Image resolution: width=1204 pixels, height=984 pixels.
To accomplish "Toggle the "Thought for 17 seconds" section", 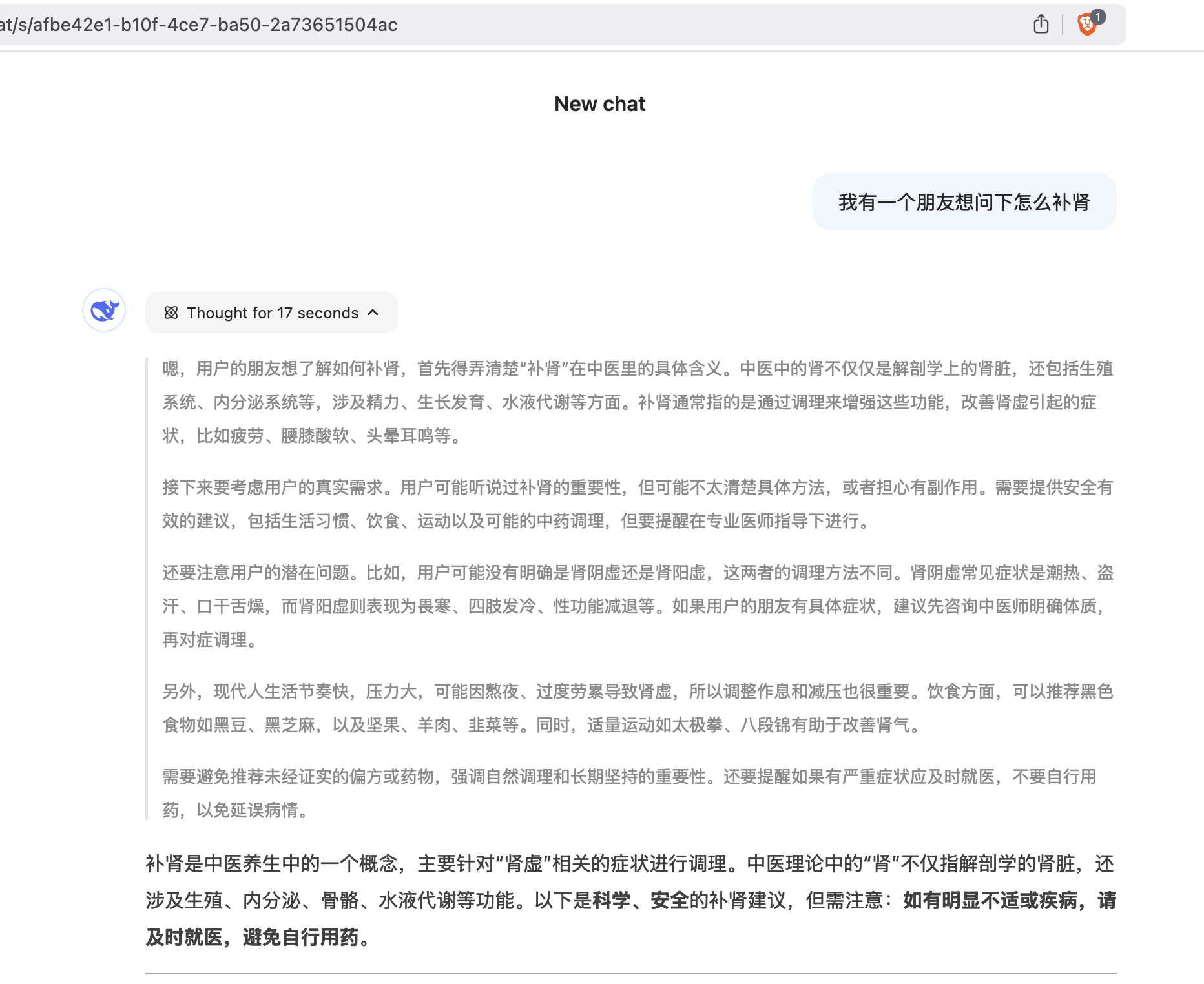I will tap(271, 313).
